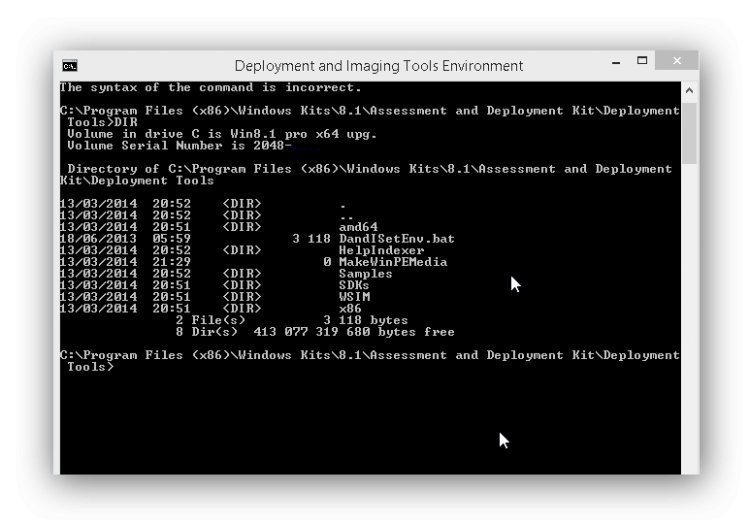Minimize the Deployment Tools window
Viewport: 750px width, 525px height.
click(616, 62)
